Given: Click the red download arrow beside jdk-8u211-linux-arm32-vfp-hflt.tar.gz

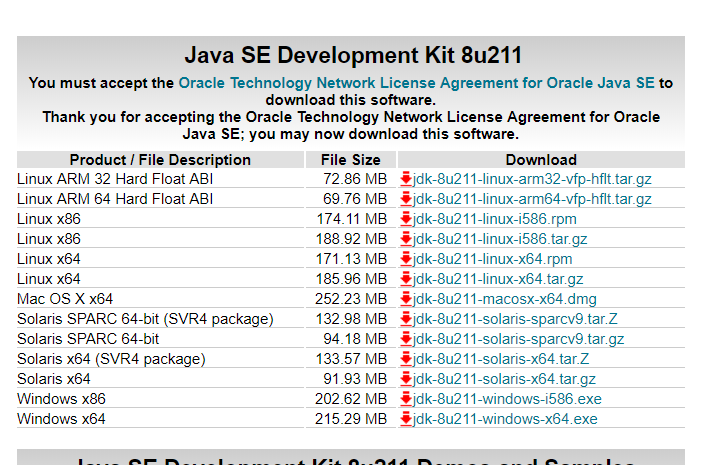Looking at the screenshot, I should 406,179.
